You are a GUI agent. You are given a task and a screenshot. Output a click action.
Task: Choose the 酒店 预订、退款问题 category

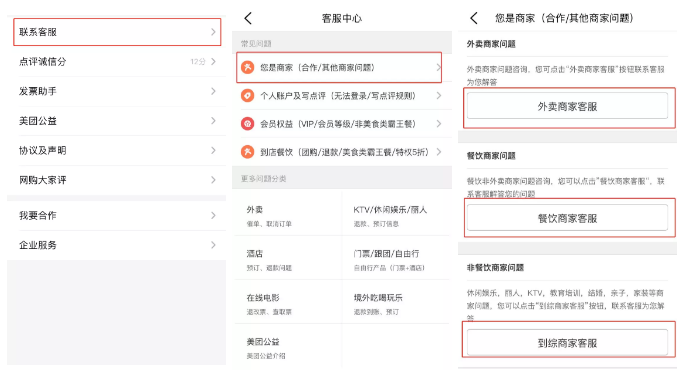tap(288, 260)
